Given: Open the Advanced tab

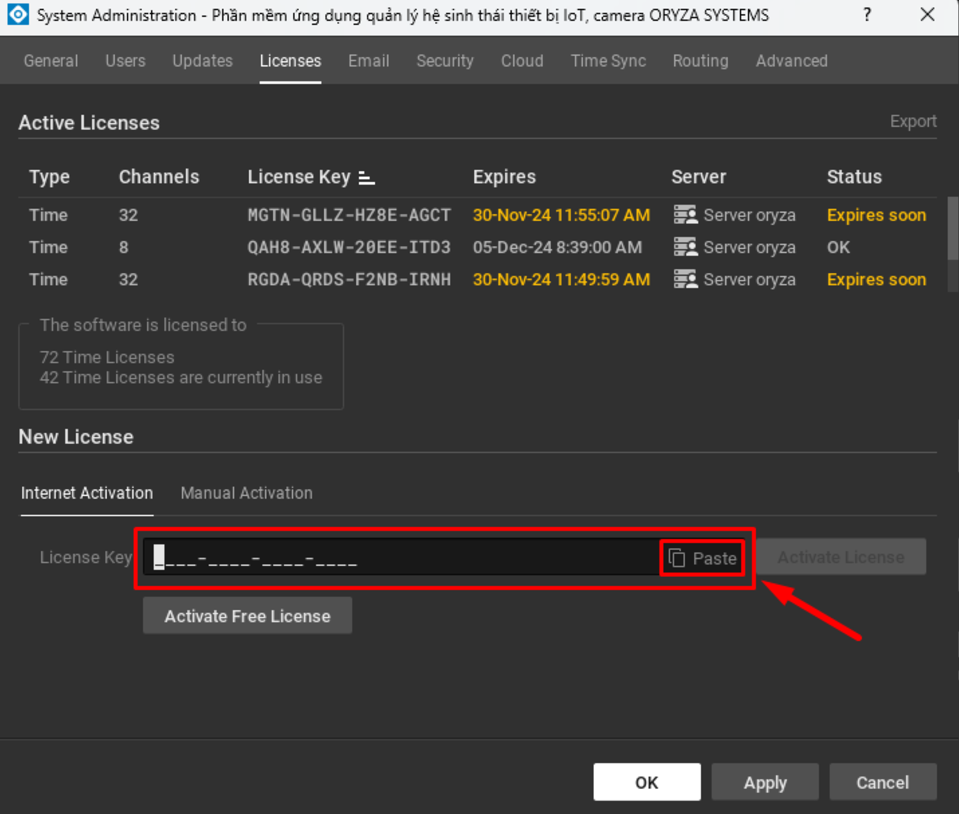Looking at the screenshot, I should [792, 61].
